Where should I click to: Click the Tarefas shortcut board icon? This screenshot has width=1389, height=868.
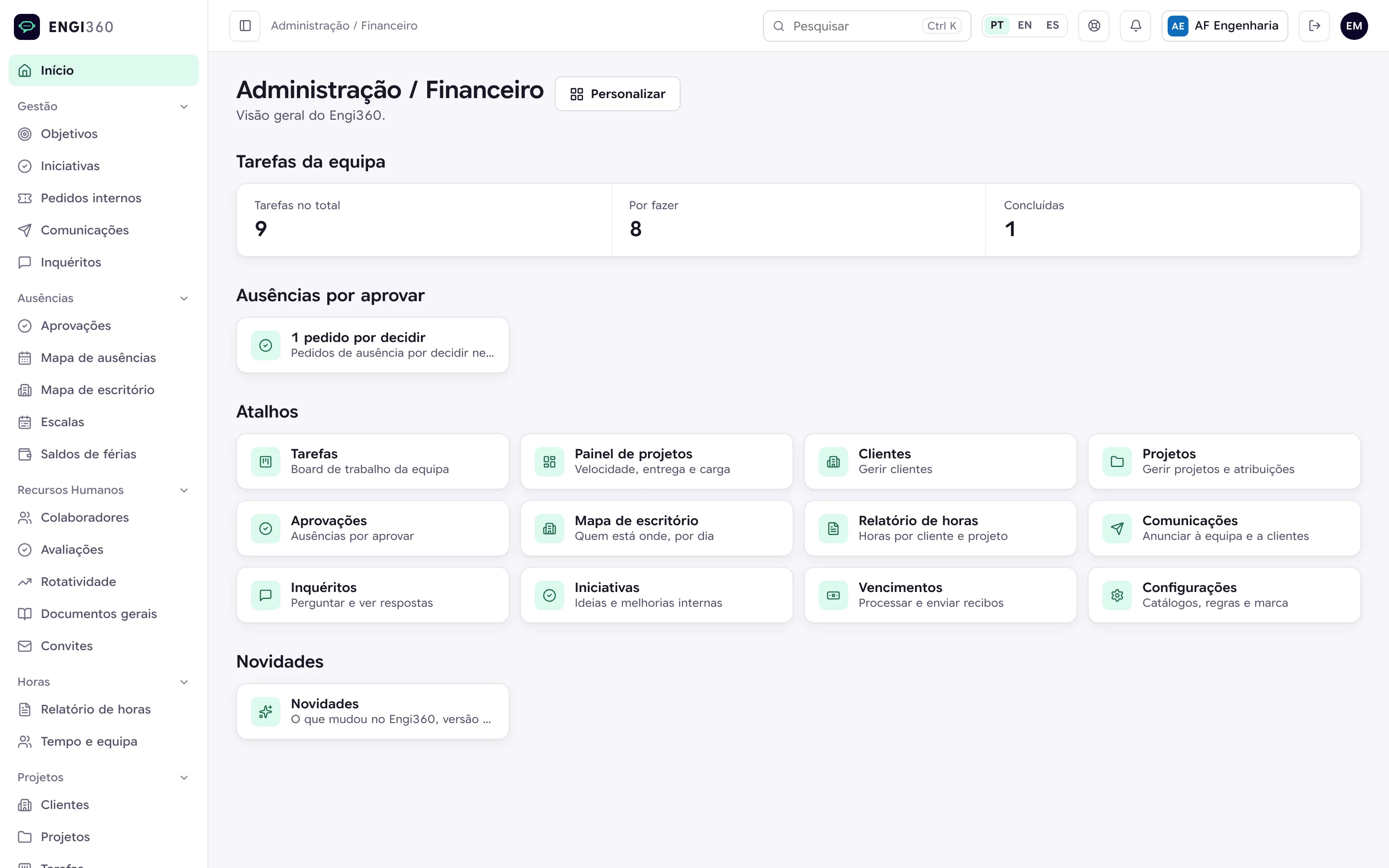pos(266,461)
